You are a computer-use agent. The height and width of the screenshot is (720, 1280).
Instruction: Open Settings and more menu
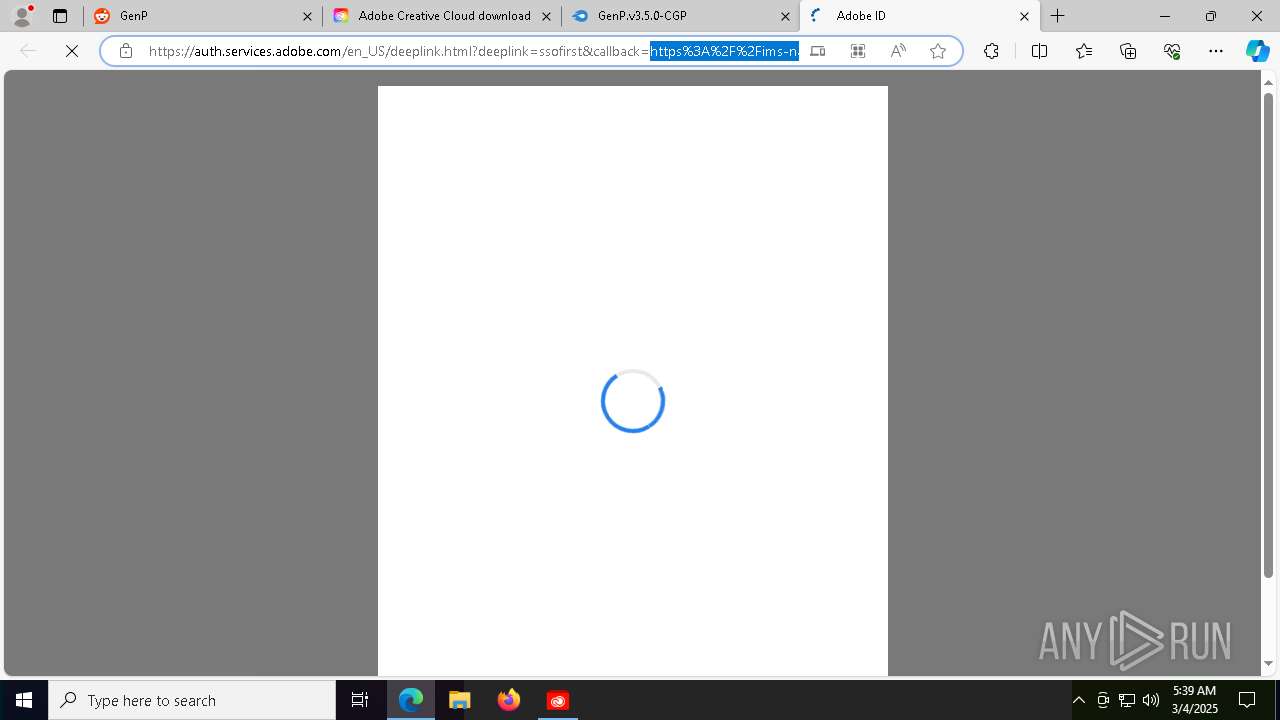(1216, 51)
